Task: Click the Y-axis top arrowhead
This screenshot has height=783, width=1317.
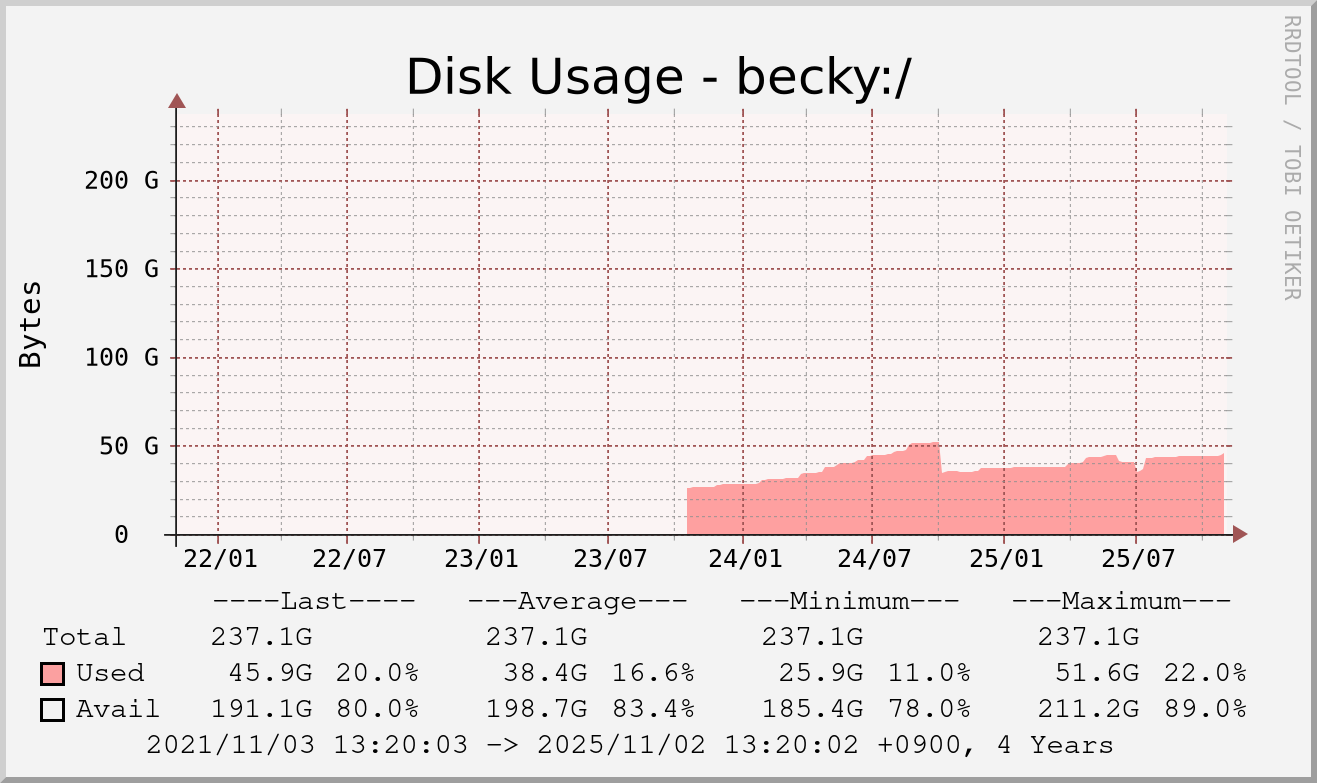Action: (x=177, y=100)
